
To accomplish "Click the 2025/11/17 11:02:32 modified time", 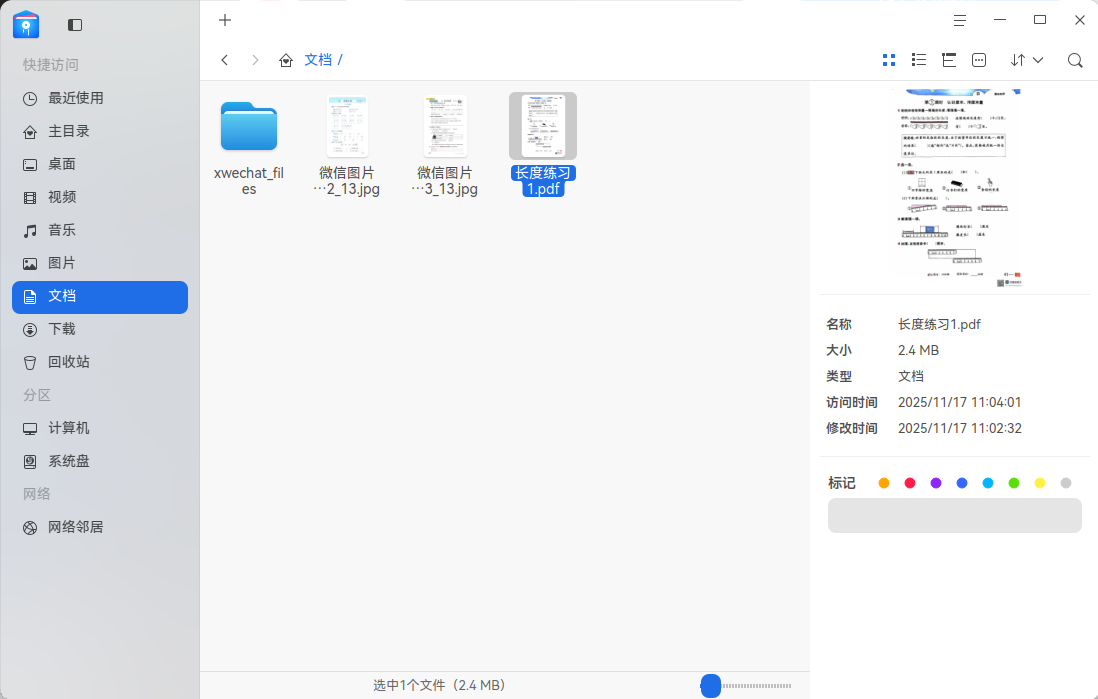I will (959, 429).
